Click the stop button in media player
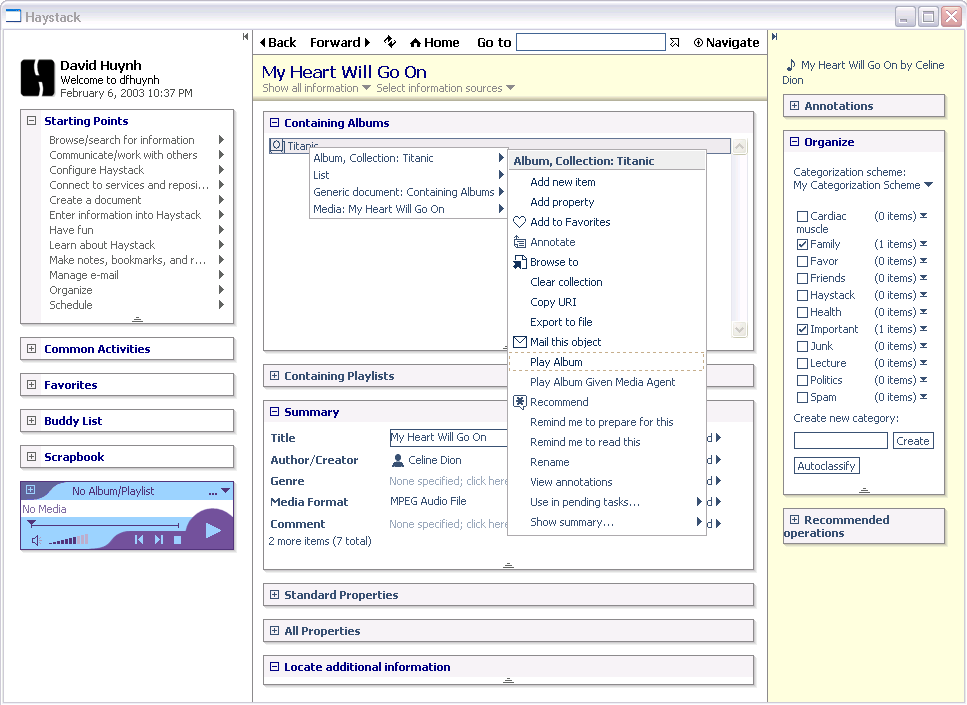 tap(177, 540)
